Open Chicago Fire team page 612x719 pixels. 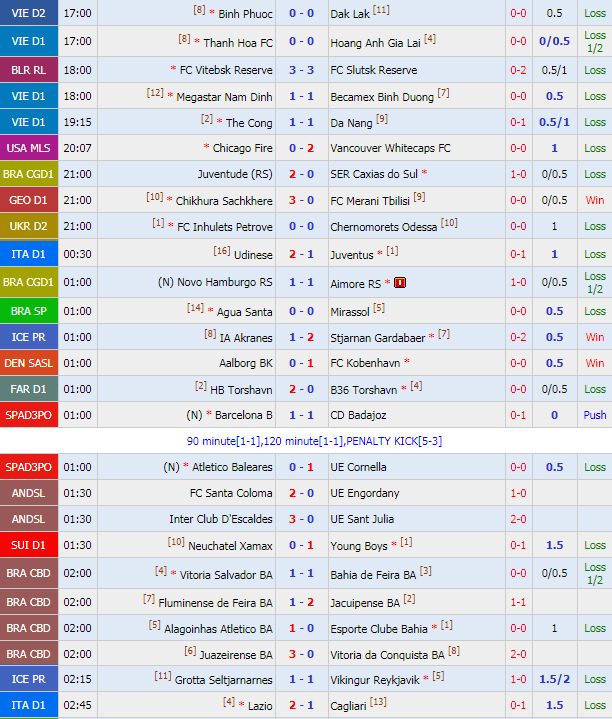tap(243, 148)
